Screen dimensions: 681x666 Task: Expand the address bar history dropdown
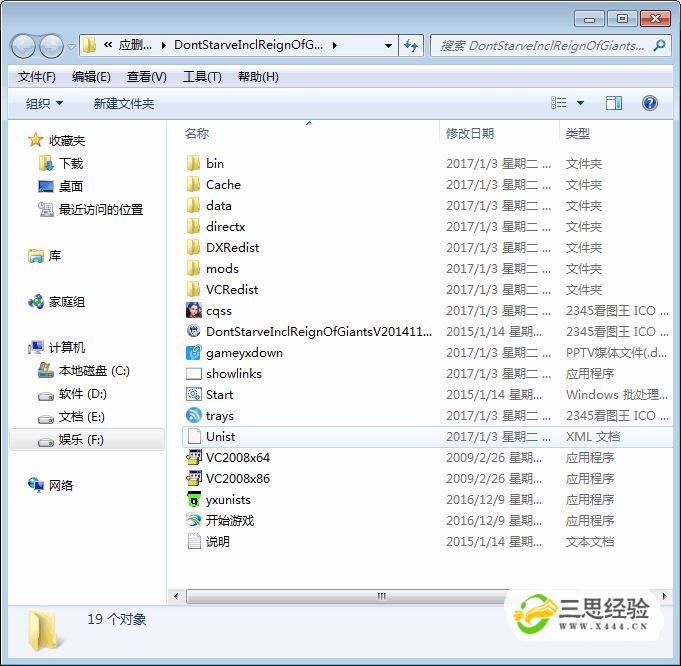(388, 45)
